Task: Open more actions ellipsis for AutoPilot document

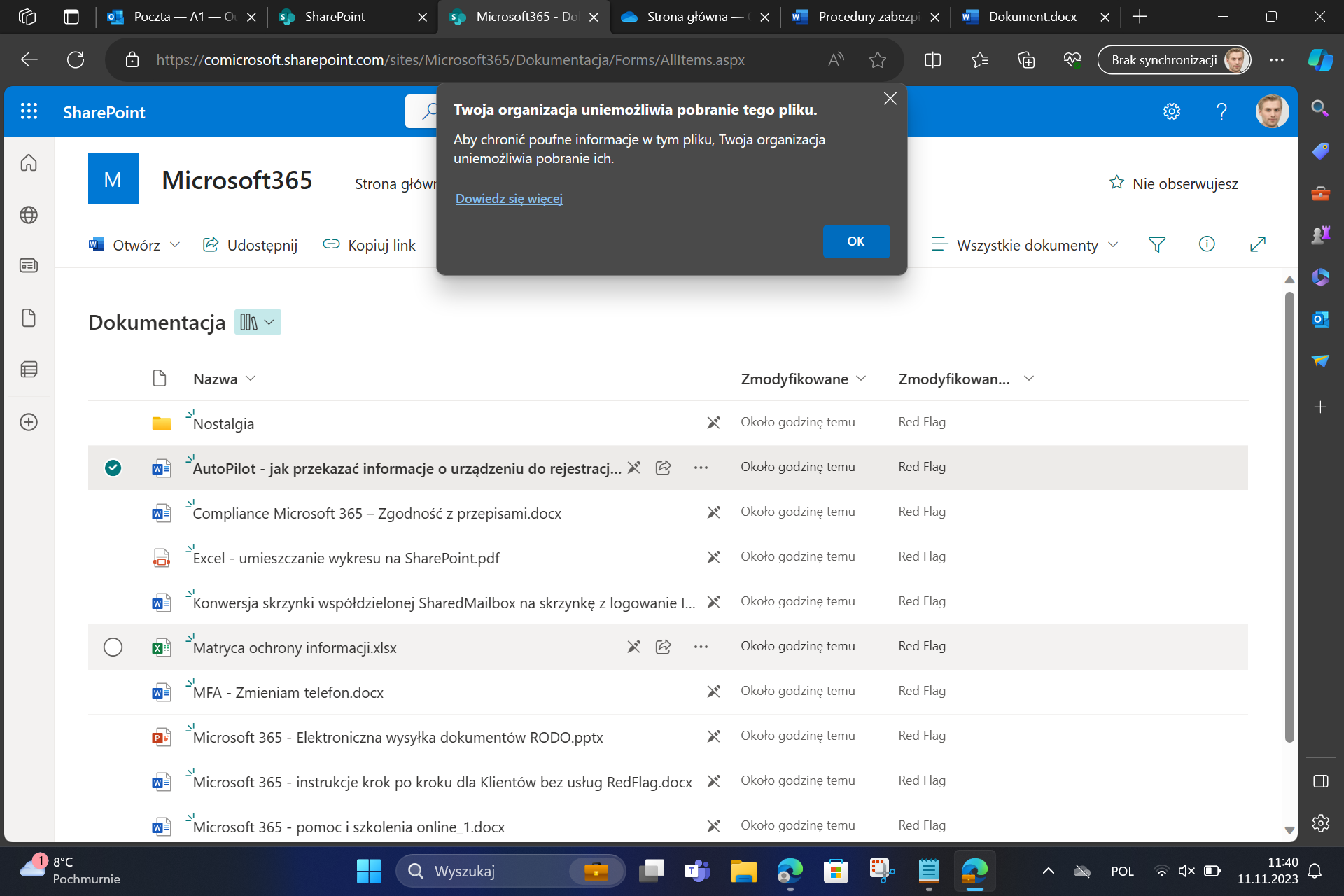Action: 701,468
